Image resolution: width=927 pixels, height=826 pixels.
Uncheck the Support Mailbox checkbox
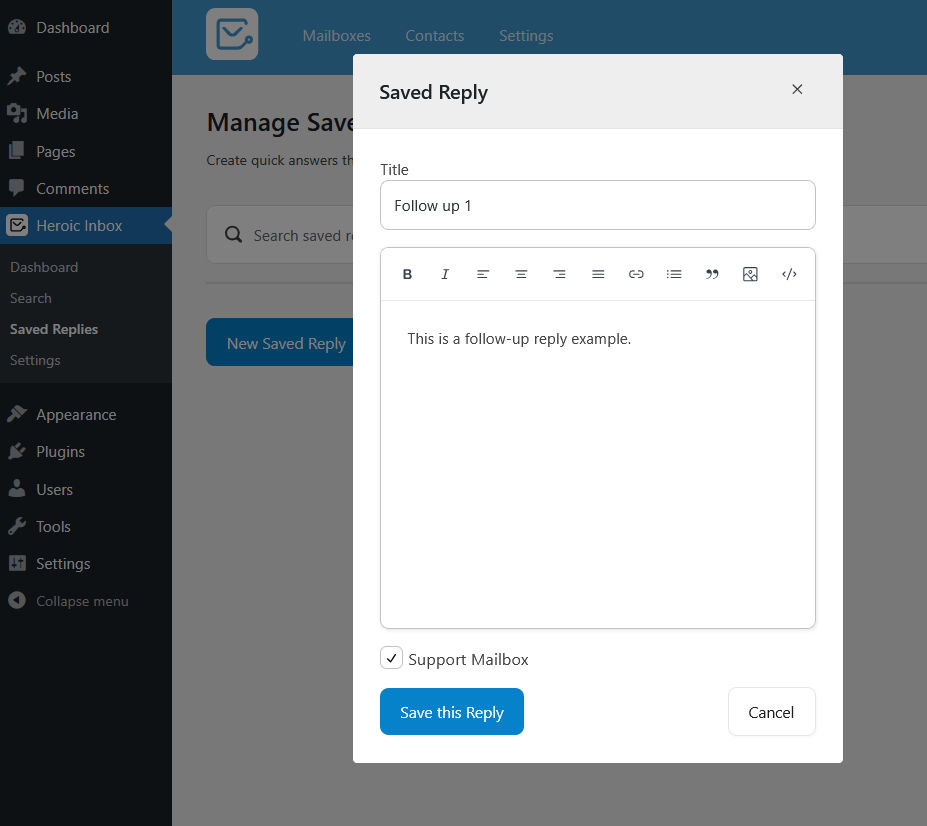tap(391, 658)
